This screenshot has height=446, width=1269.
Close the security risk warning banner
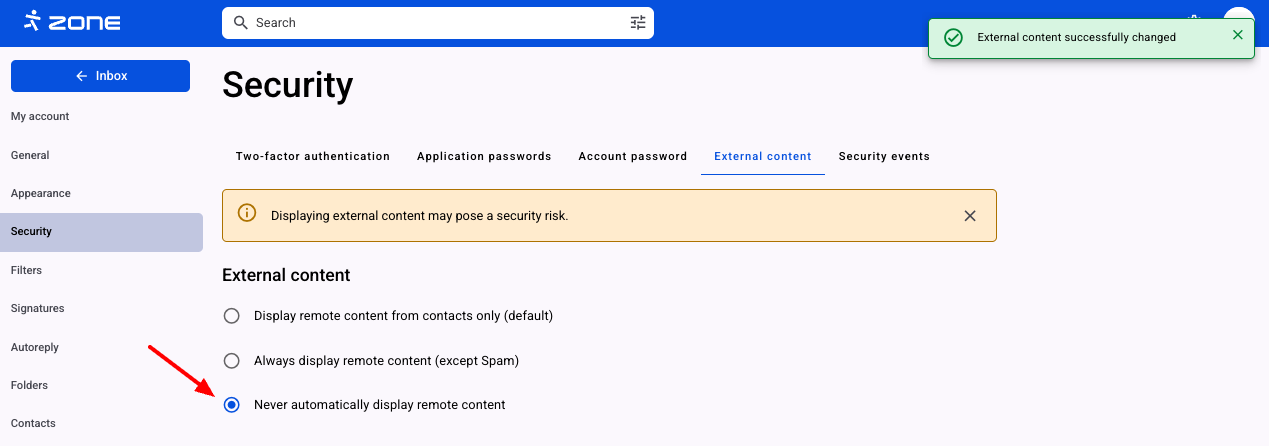pos(969,215)
